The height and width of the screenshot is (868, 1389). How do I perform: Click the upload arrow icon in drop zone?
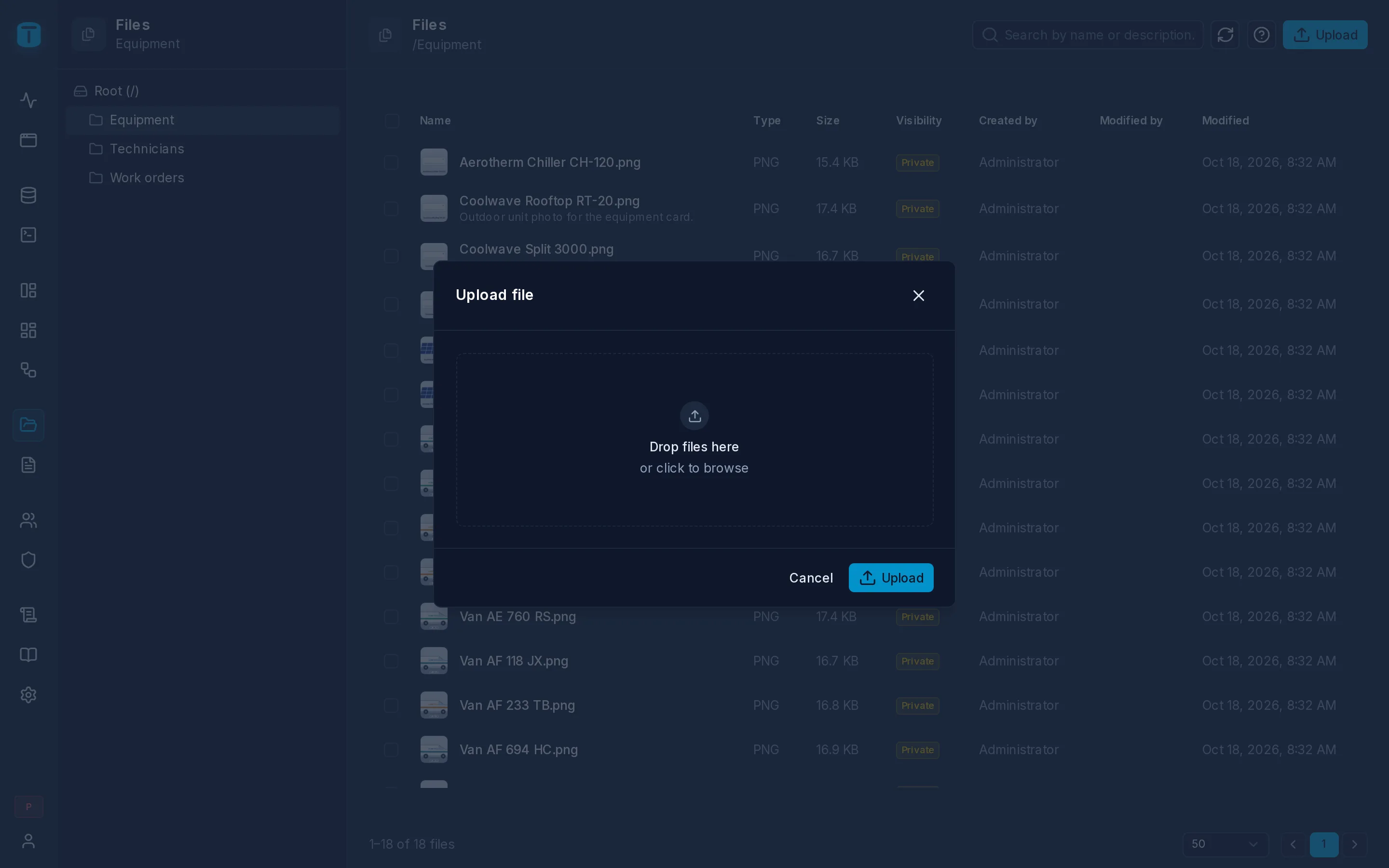click(x=694, y=416)
